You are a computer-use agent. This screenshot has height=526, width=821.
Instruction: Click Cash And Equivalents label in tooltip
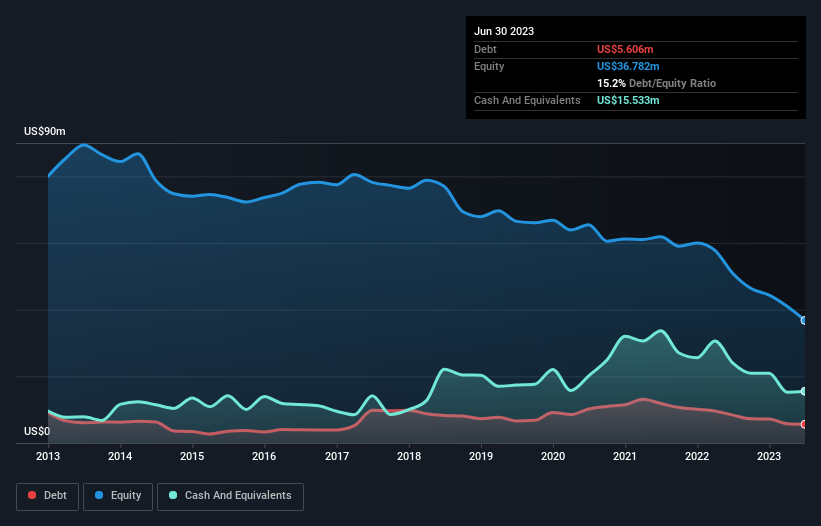(x=527, y=100)
